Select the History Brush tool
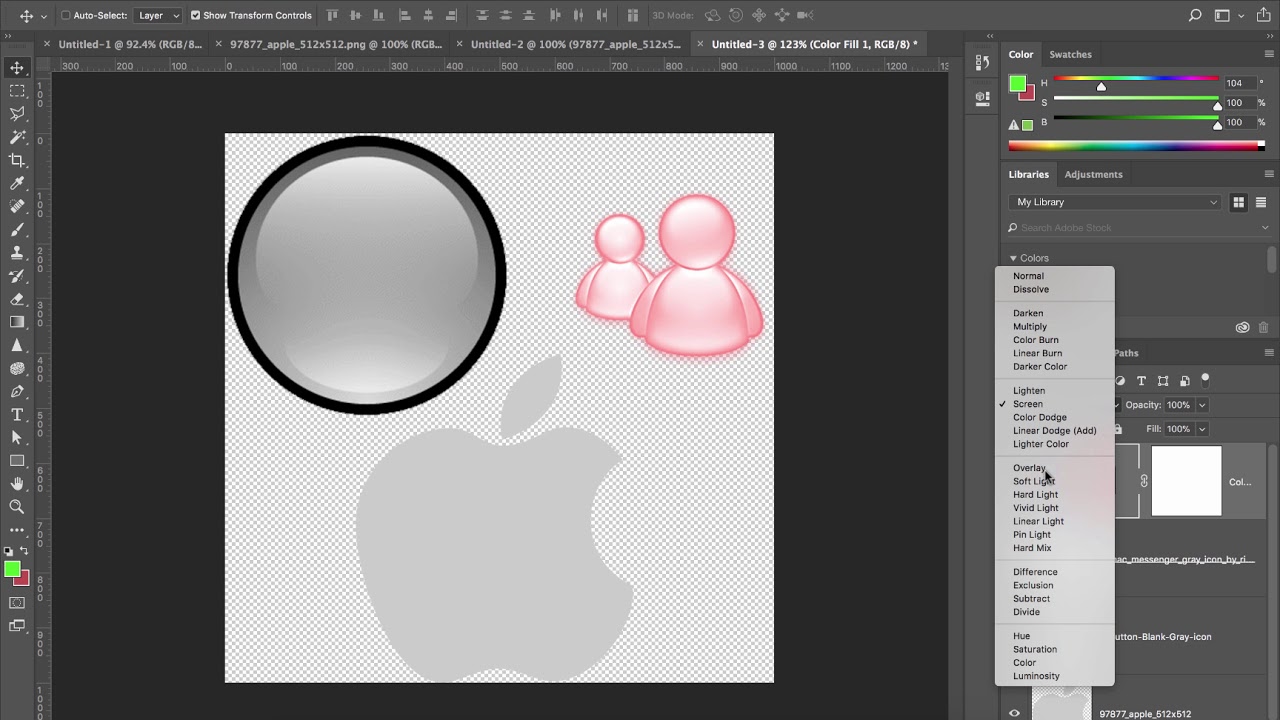The width and height of the screenshot is (1280, 720). (x=17, y=276)
